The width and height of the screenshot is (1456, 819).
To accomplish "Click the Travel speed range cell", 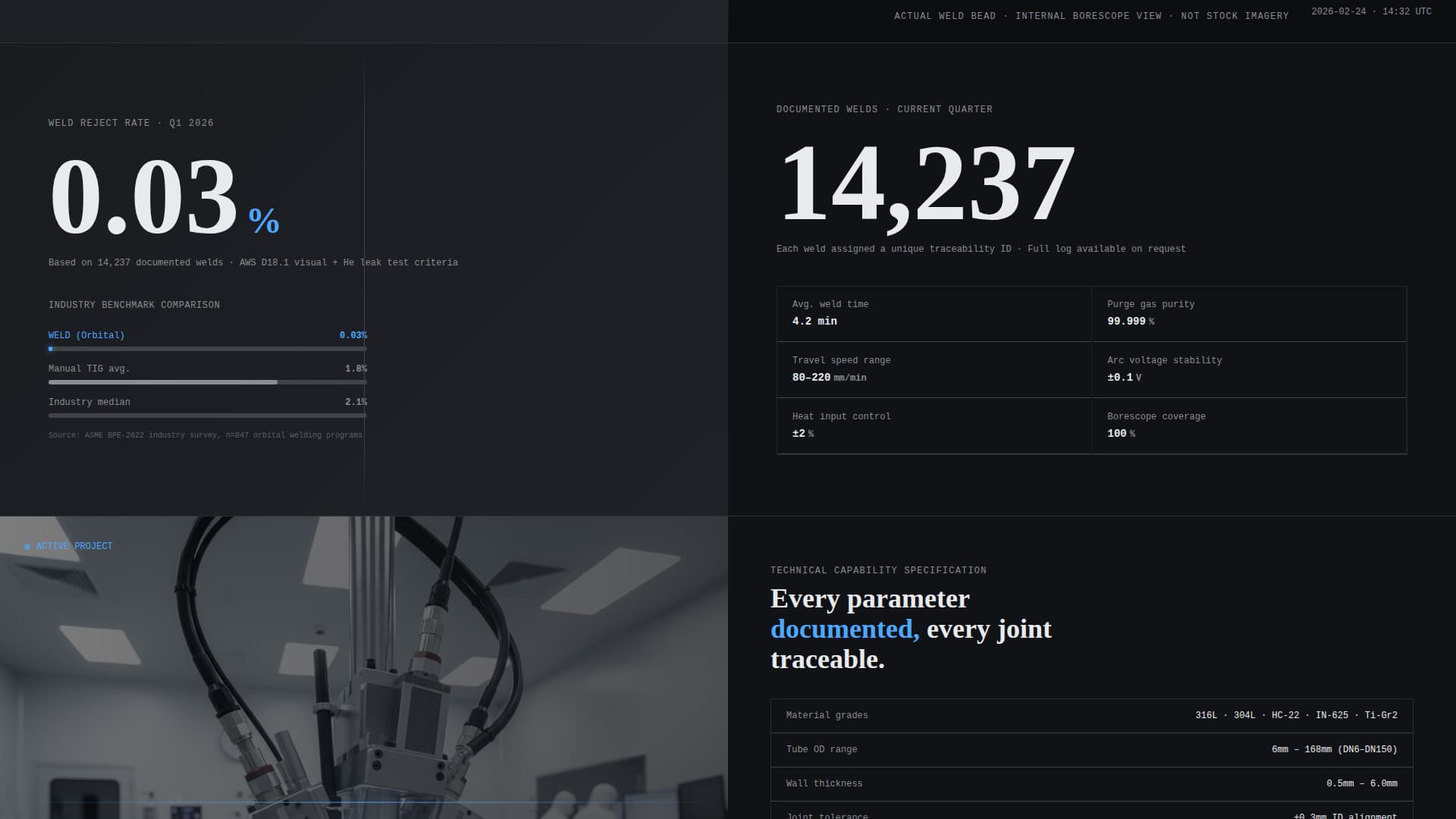I will pos(934,369).
